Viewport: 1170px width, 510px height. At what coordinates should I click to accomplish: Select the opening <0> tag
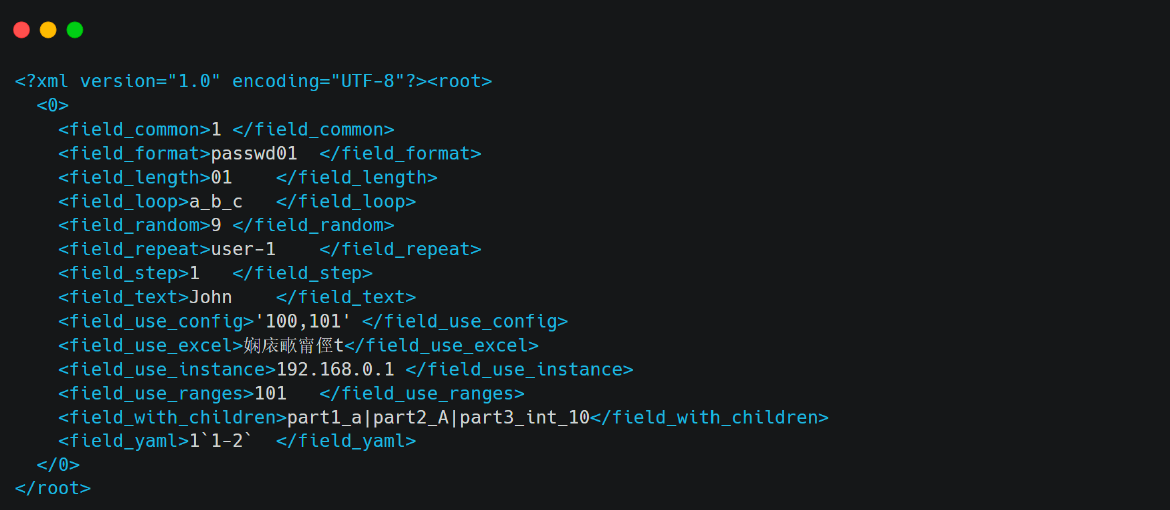coord(53,105)
